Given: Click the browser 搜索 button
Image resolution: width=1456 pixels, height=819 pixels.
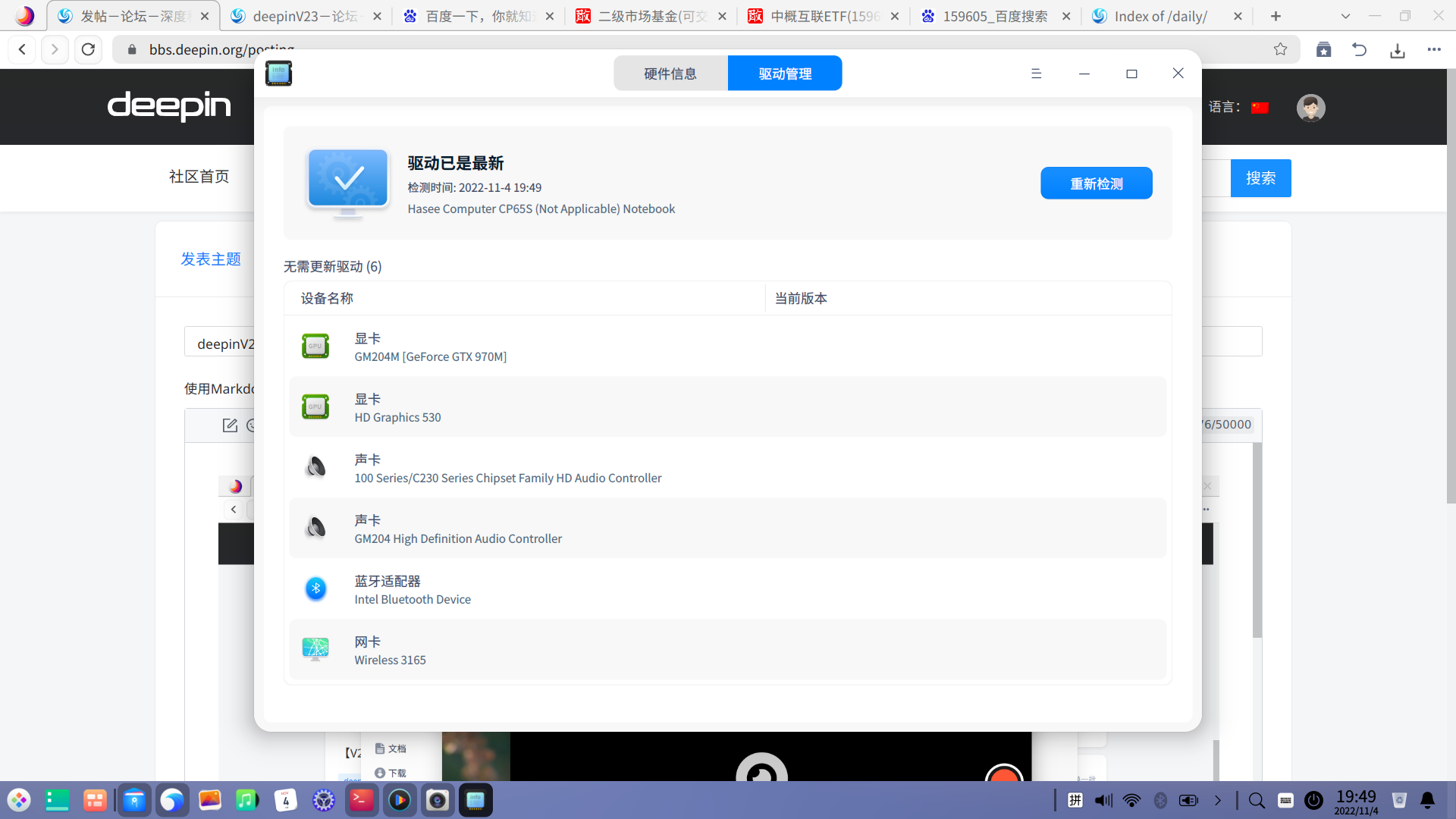Looking at the screenshot, I should point(1260,178).
